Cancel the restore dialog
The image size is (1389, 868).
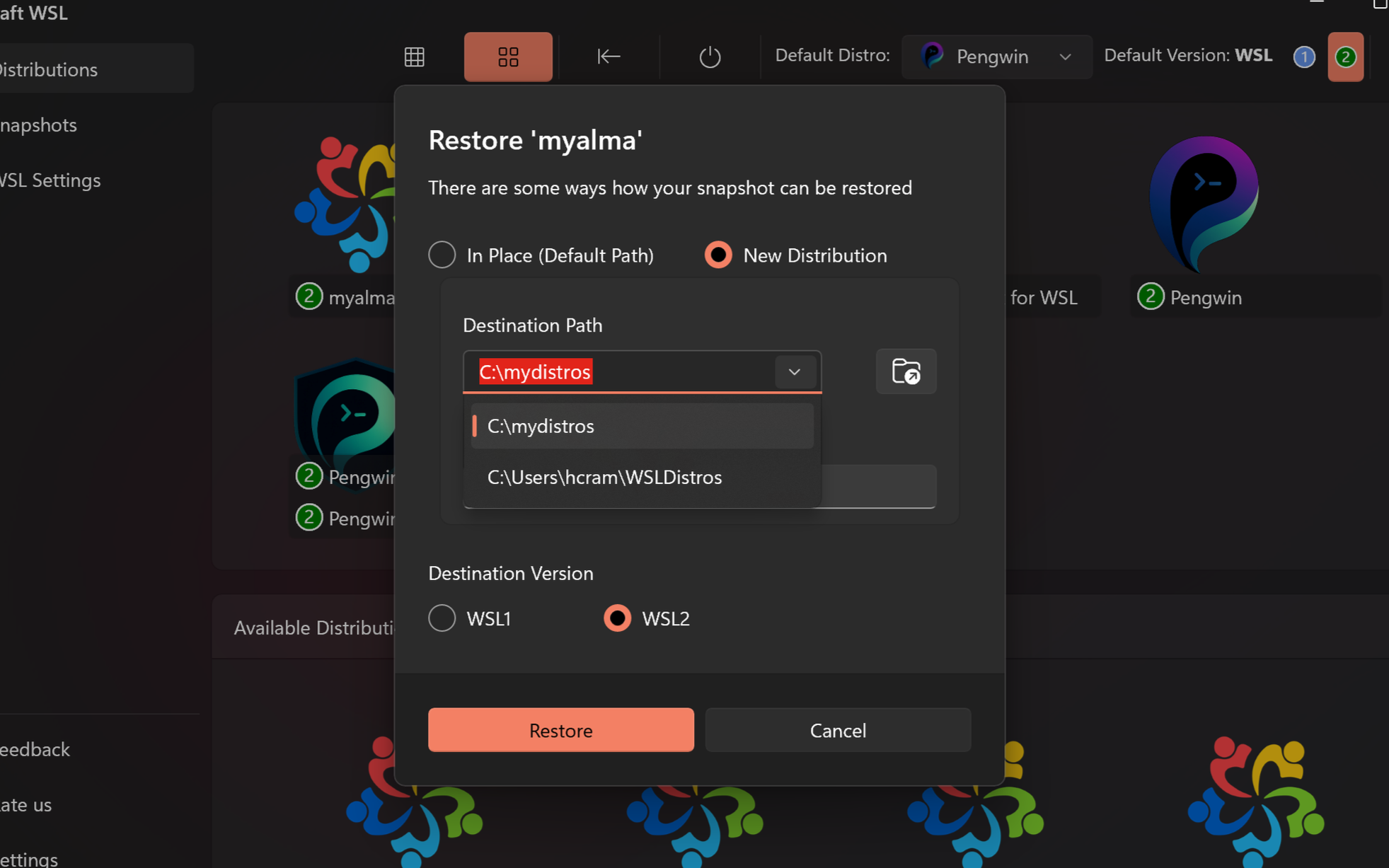pyautogui.click(x=838, y=730)
